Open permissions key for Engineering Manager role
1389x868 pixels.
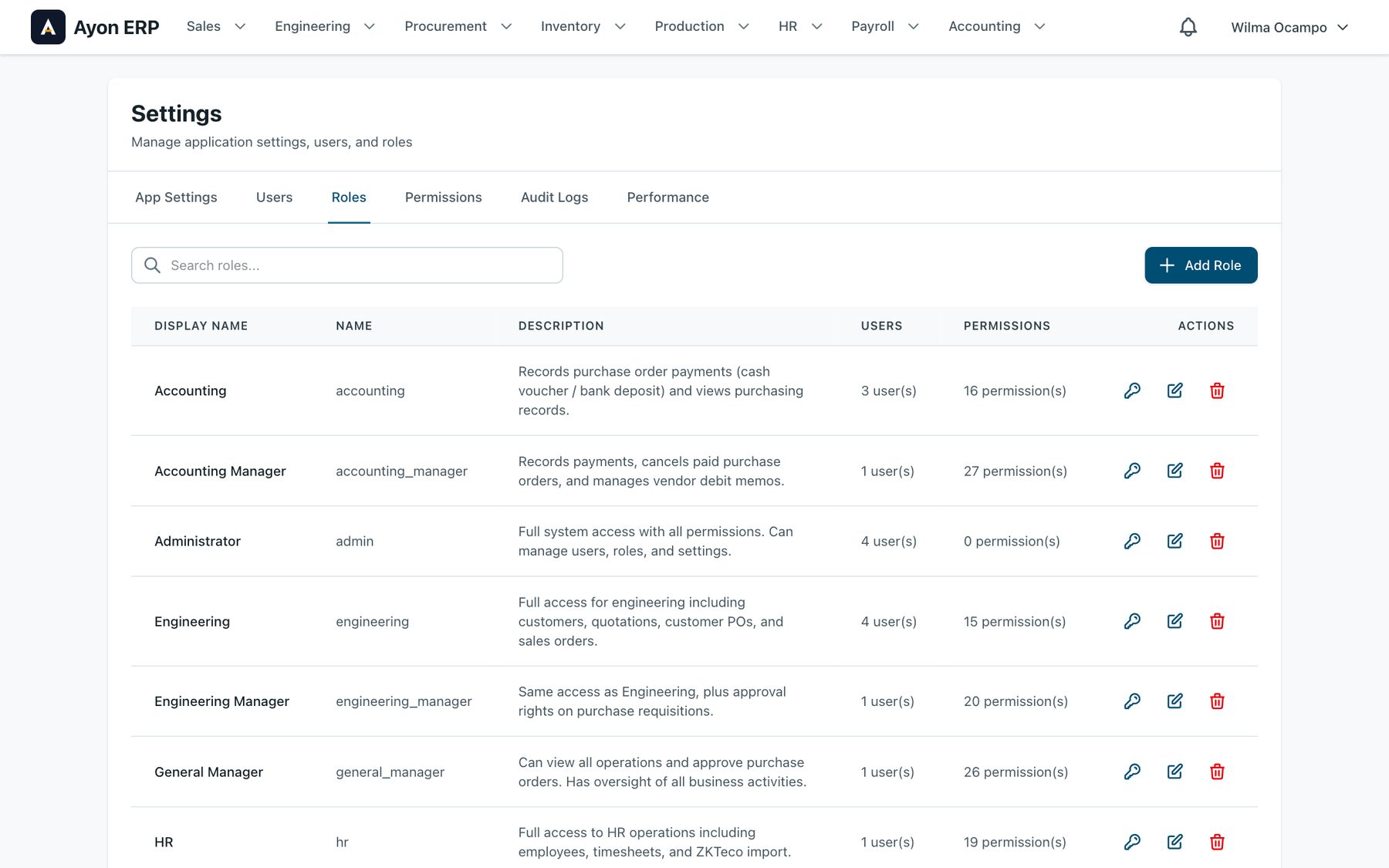1132,701
